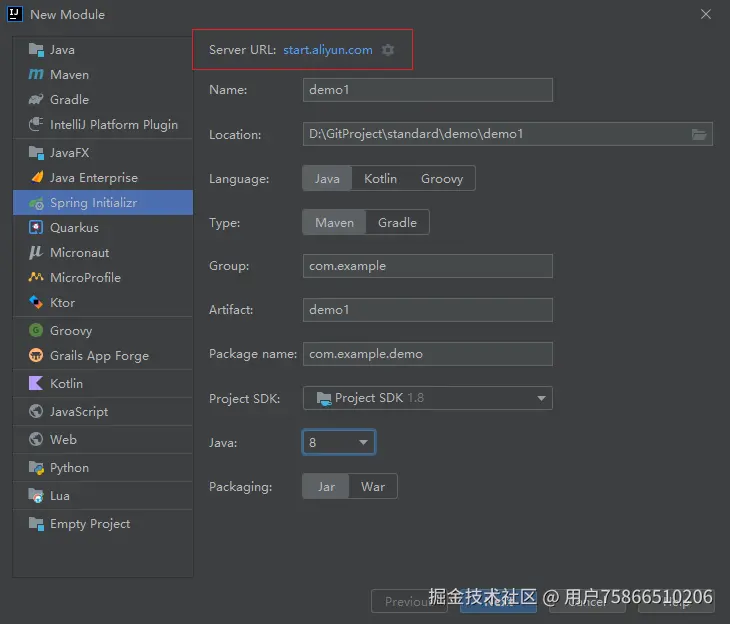This screenshot has height=624, width=730.
Task: Close the New Module dialog
Action: pyautogui.click(x=706, y=14)
